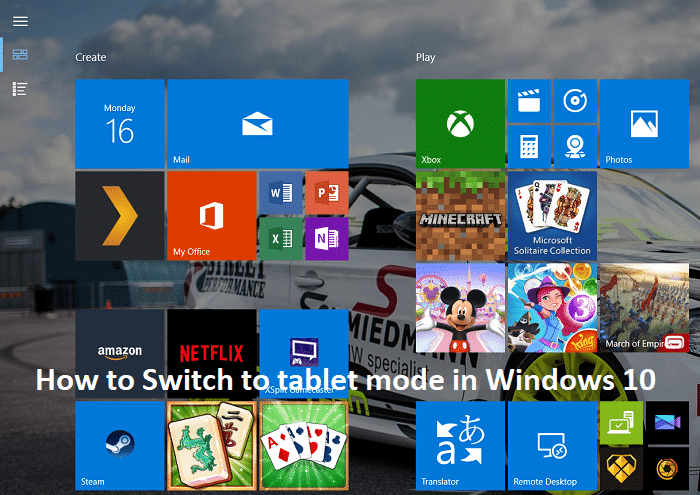Launch Steam from the Start tiles
The image size is (700, 495).
click(x=119, y=445)
